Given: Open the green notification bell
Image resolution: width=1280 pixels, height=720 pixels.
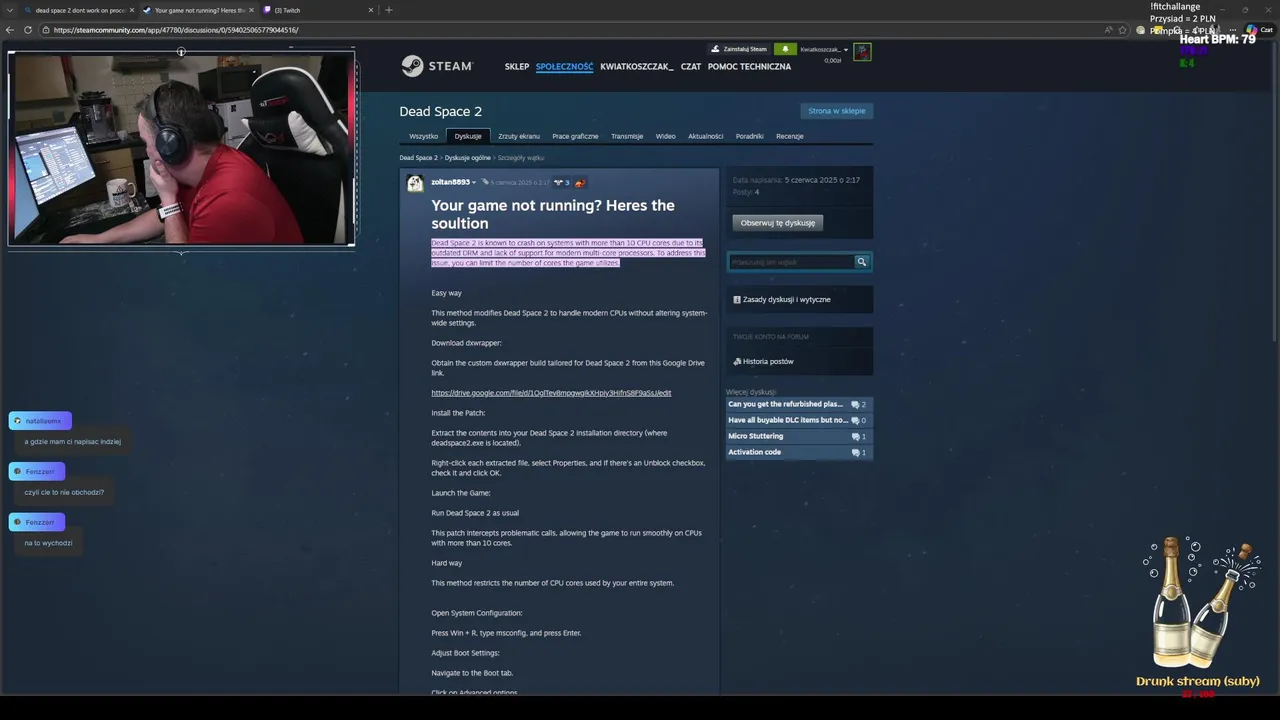Looking at the screenshot, I should point(785,49).
